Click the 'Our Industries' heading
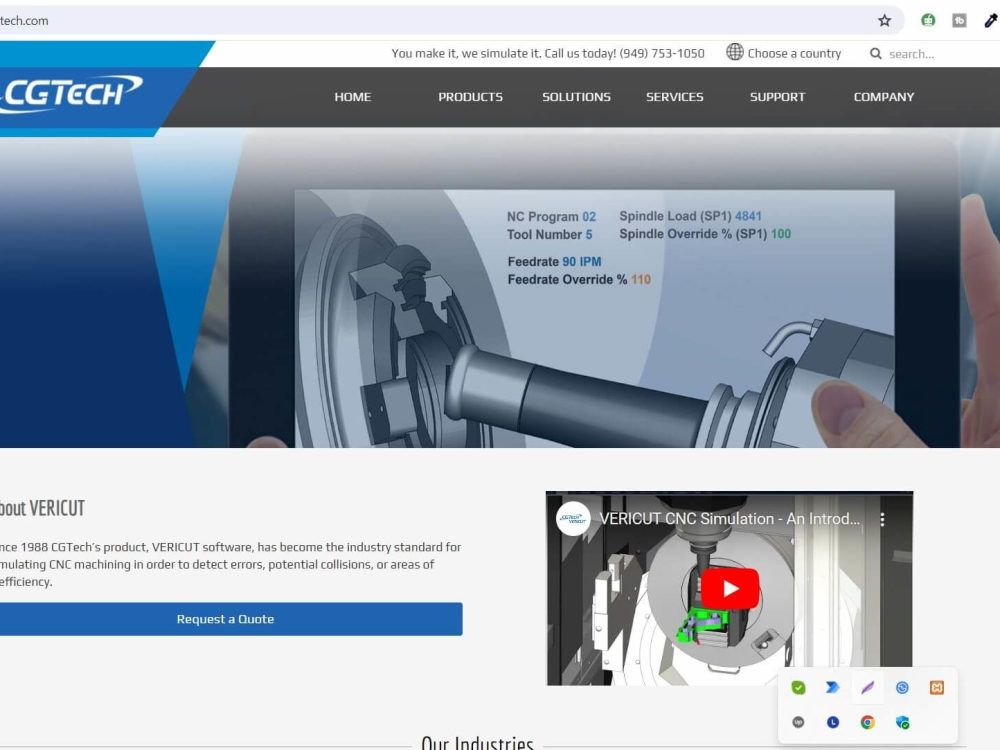 (x=477, y=742)
